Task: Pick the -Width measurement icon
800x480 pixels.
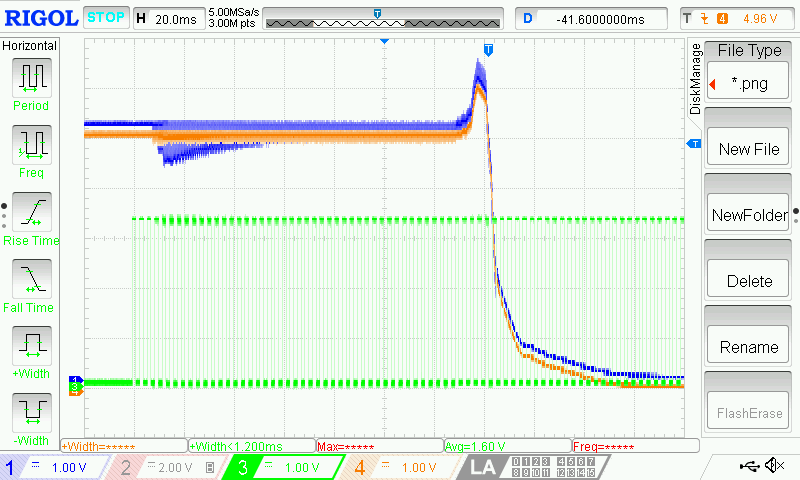Action: 30,414
